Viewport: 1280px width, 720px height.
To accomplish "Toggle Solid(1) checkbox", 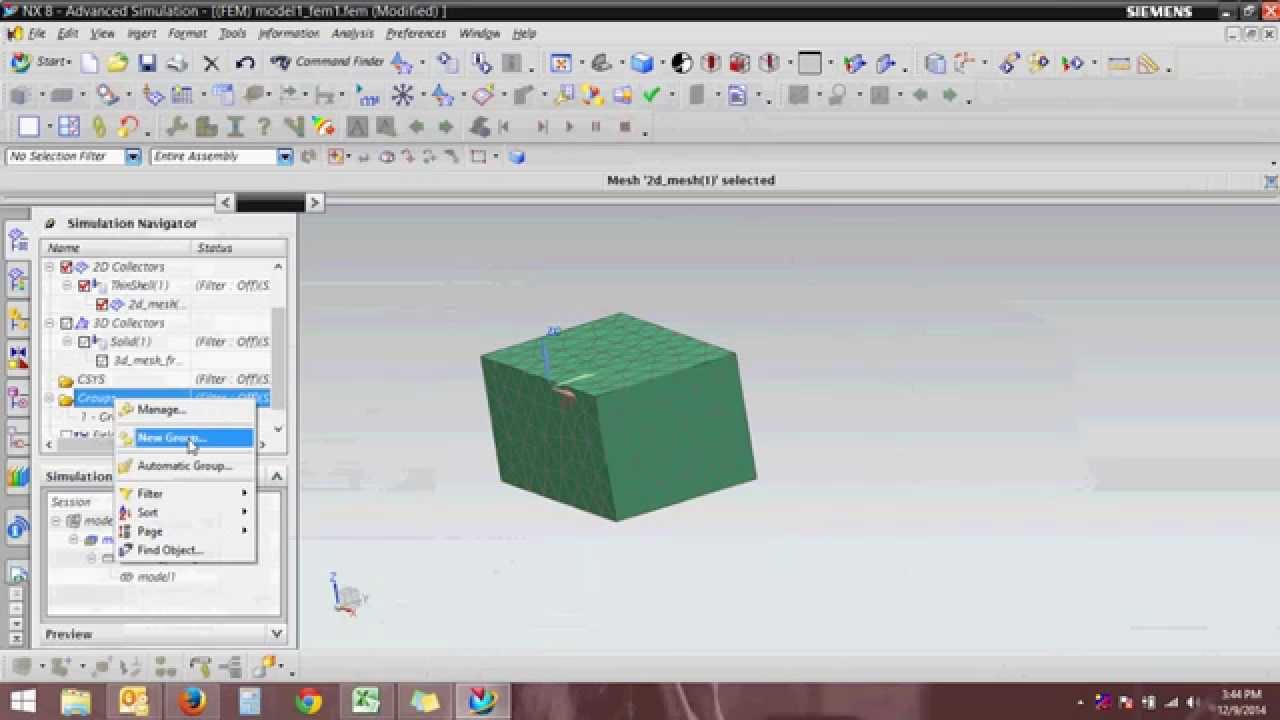I will coord(84,342).
